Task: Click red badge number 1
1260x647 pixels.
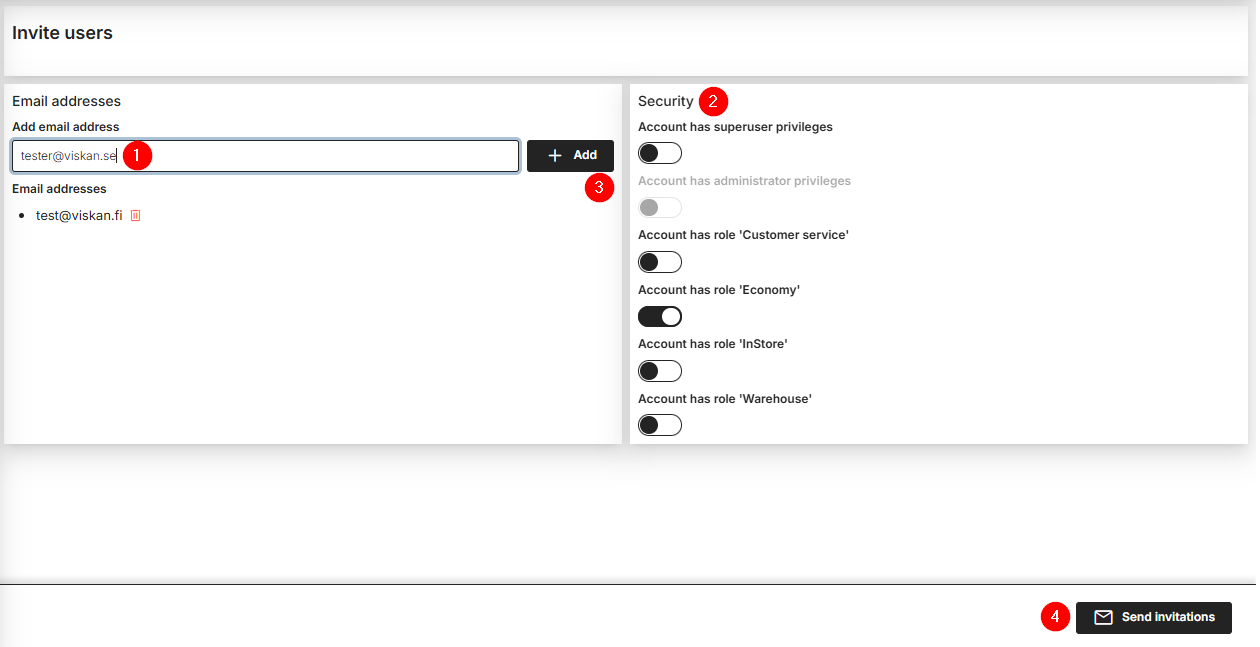Action: pyautogui.click(x=137, y=156)
